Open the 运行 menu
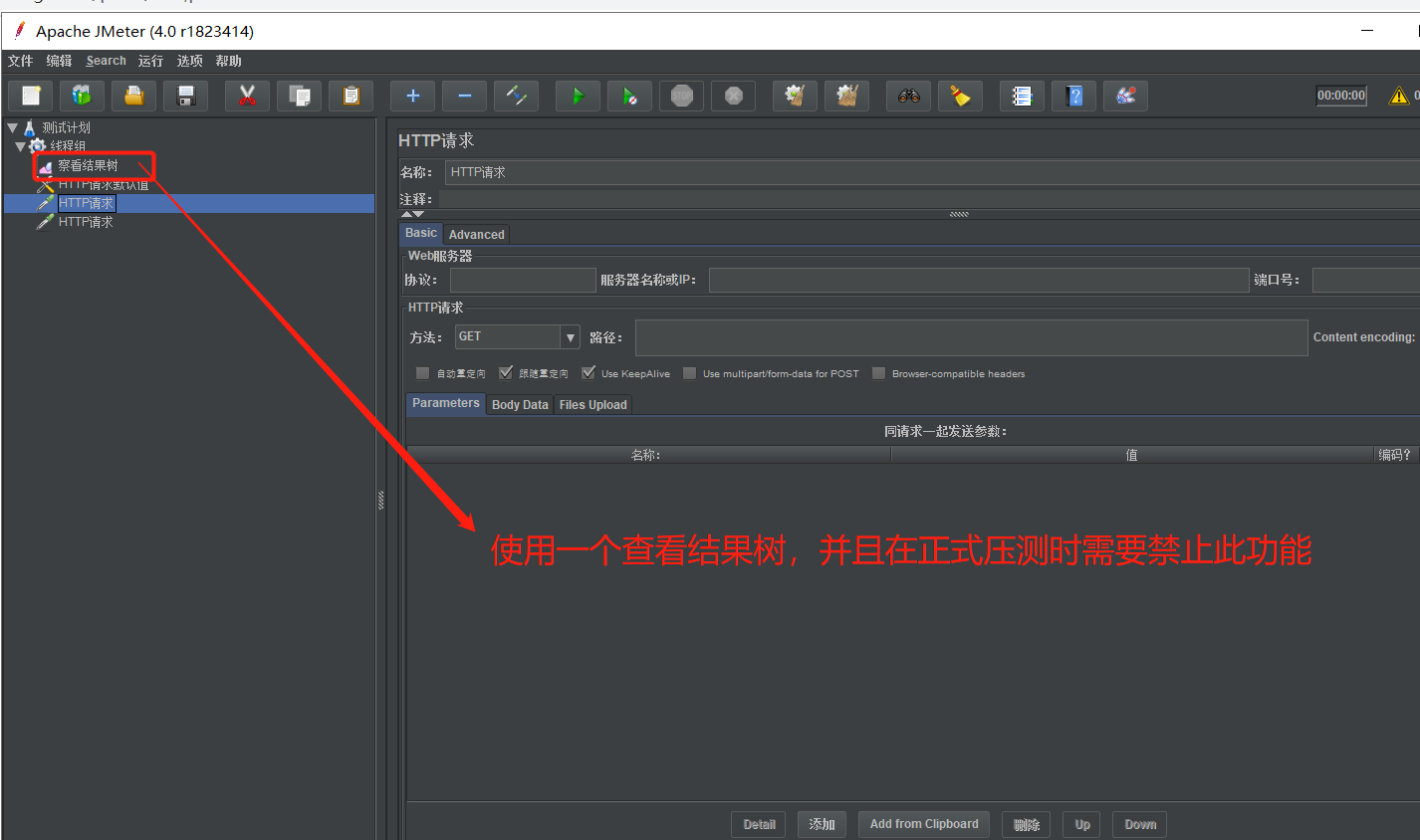1420x840 pixels. [150, 61]
